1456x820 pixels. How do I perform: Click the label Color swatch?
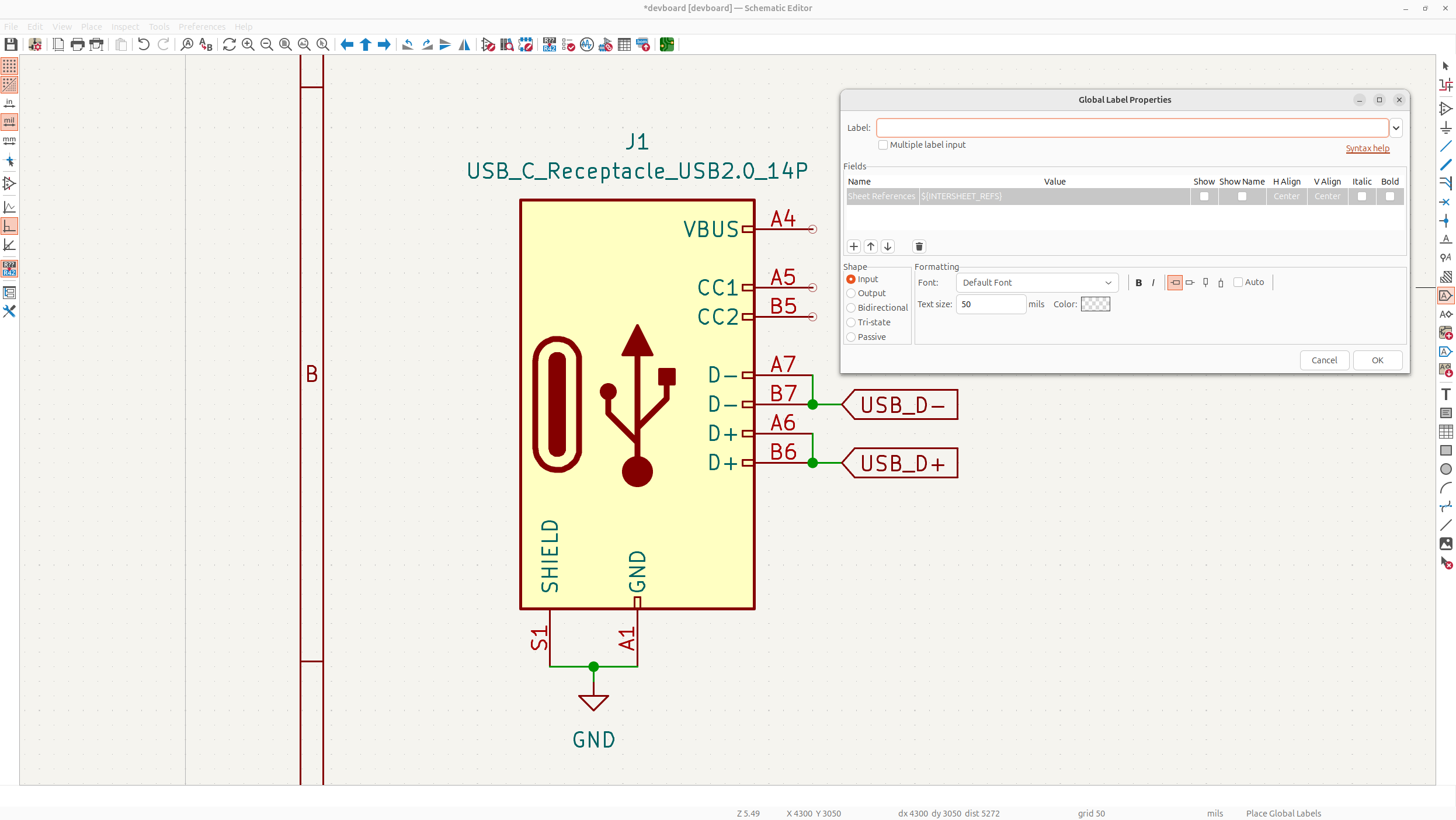1095,304
